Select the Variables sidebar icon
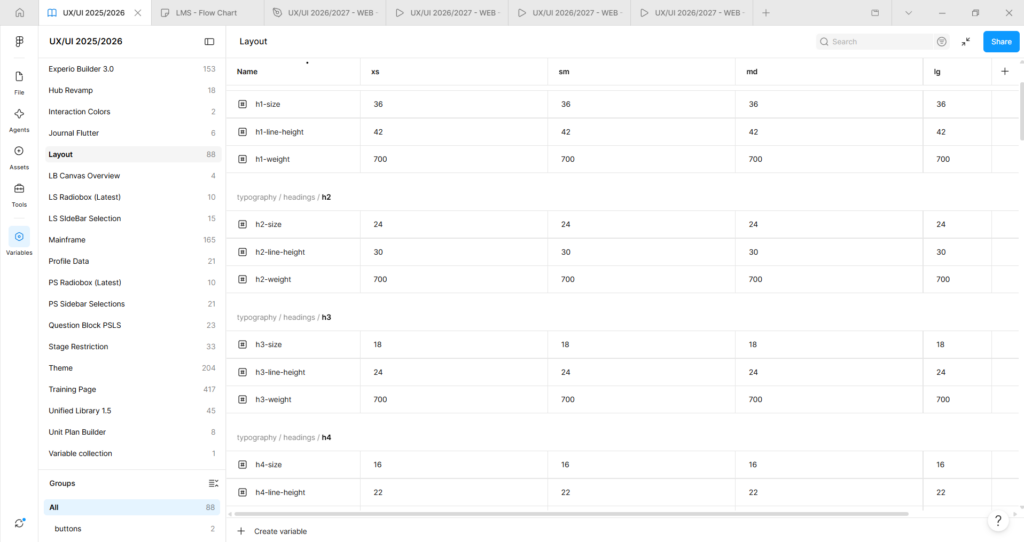 (x=19, y=241)
